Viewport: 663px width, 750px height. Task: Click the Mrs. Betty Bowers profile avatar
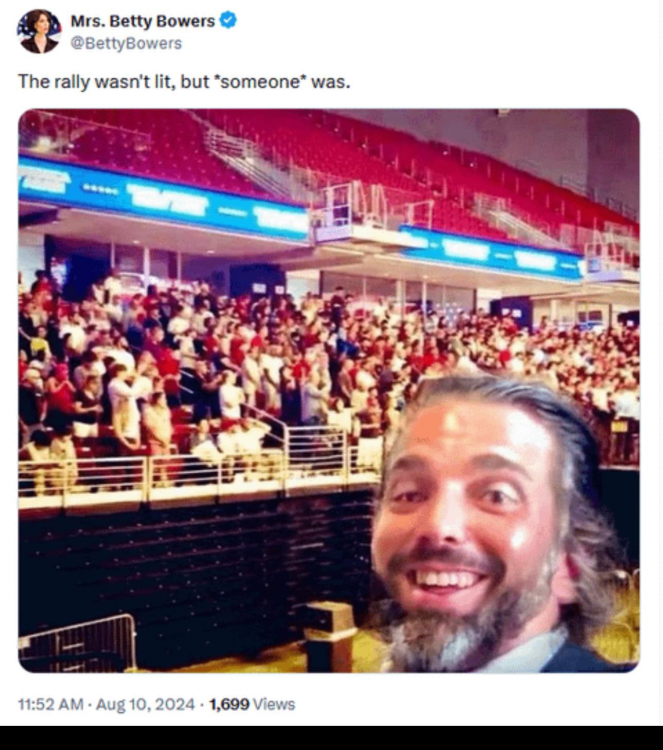[39, 31]
